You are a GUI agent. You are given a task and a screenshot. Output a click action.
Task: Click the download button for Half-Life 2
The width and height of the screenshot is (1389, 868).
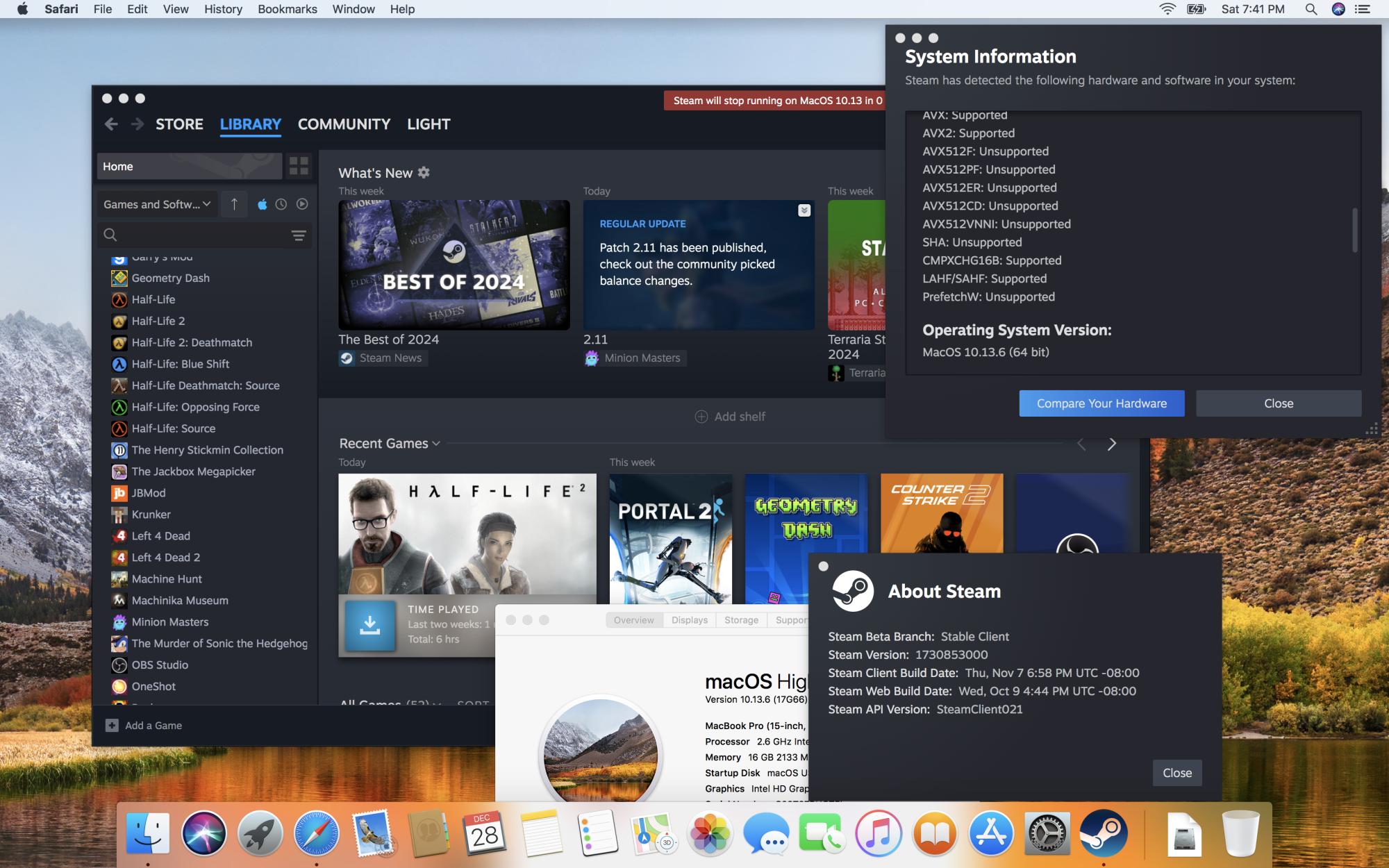pyautogui.click(x=369, y=625)
